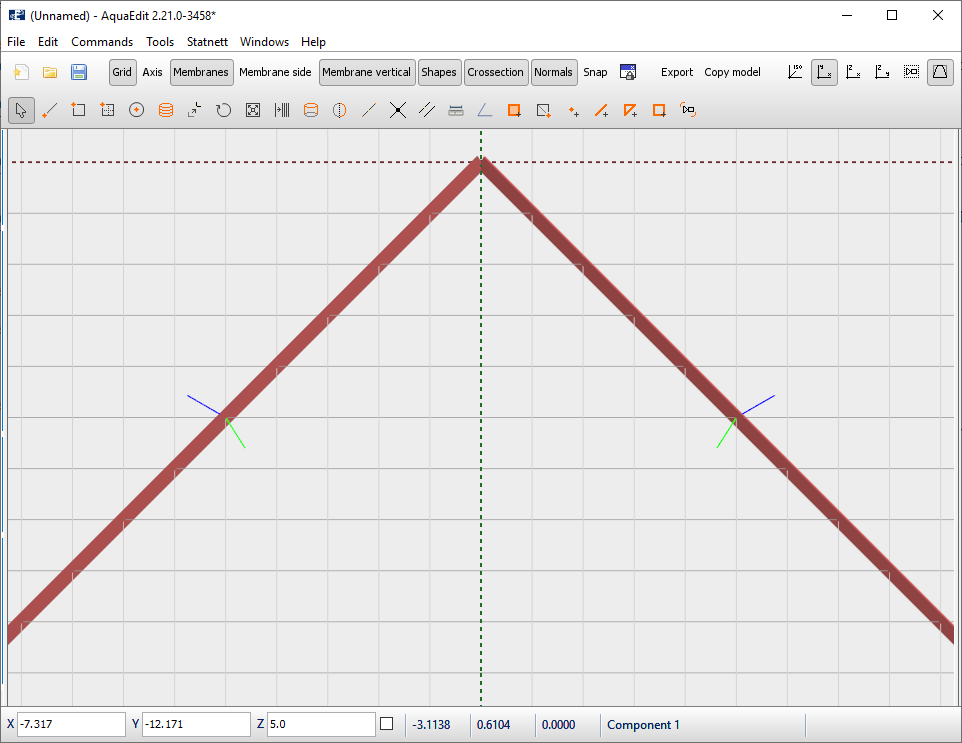The height and width of the screenshot is (743, 962).
Task: Click the zoom to fit view icon
Action: [253, 110]
